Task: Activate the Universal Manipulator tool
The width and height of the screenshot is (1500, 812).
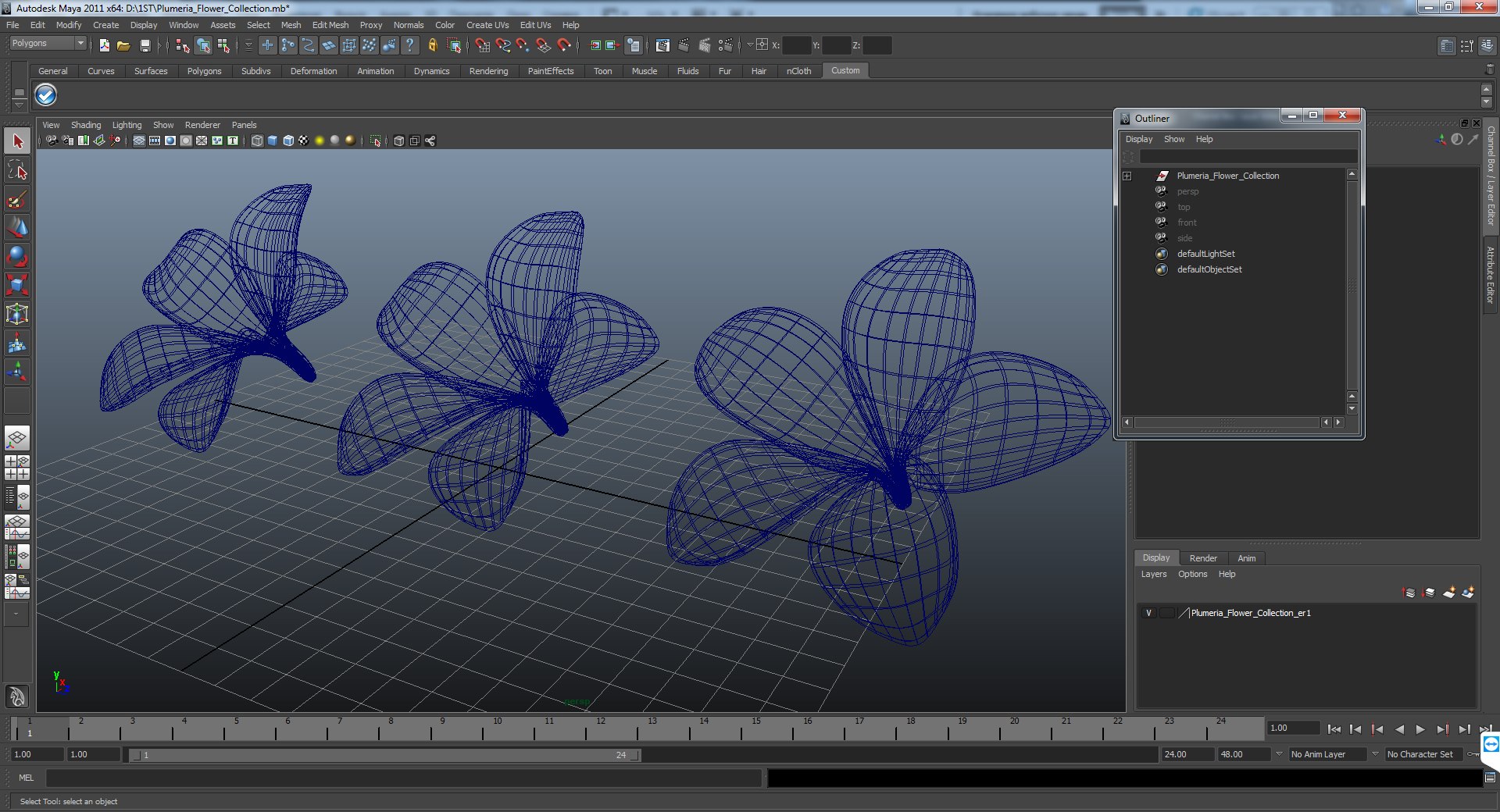Action: click(x=17, y=314)
